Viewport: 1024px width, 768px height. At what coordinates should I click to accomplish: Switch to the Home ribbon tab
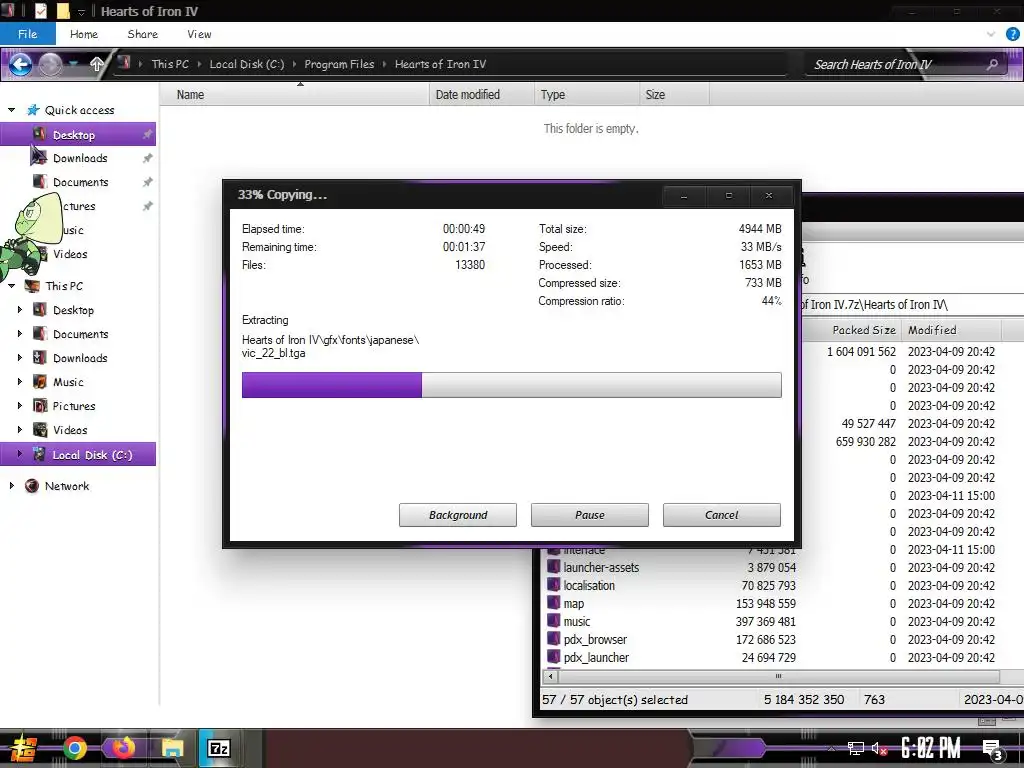(84, 34)
